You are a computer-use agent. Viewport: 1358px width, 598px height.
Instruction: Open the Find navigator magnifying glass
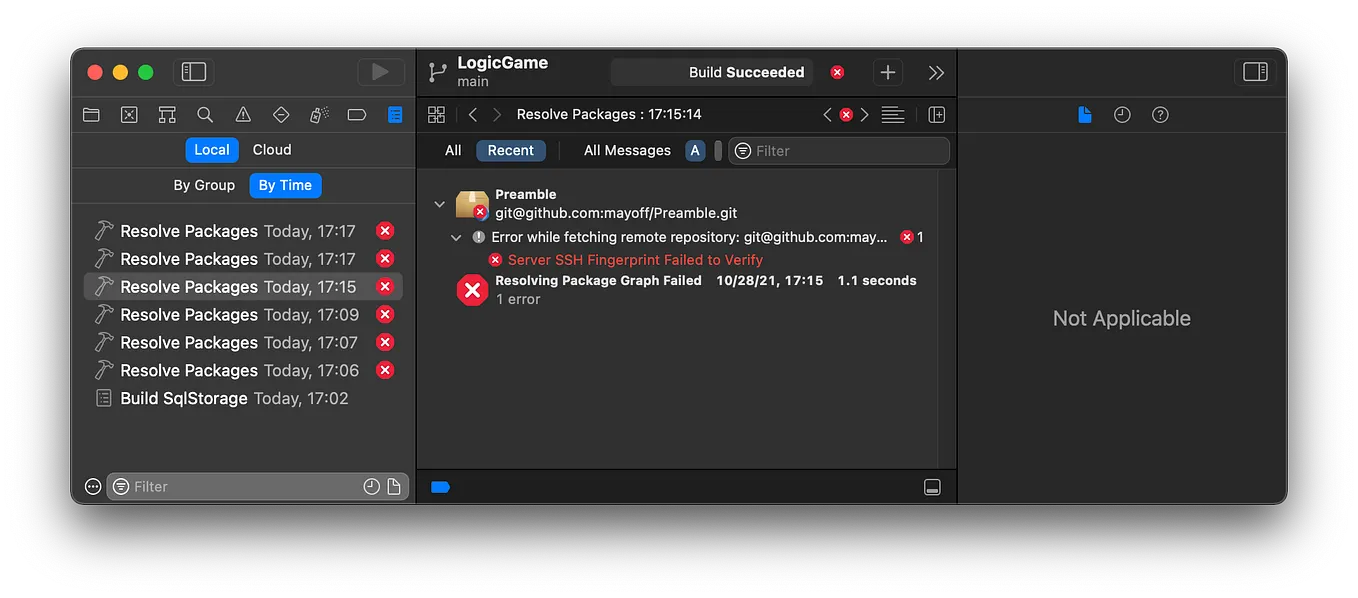pos(205,114)
